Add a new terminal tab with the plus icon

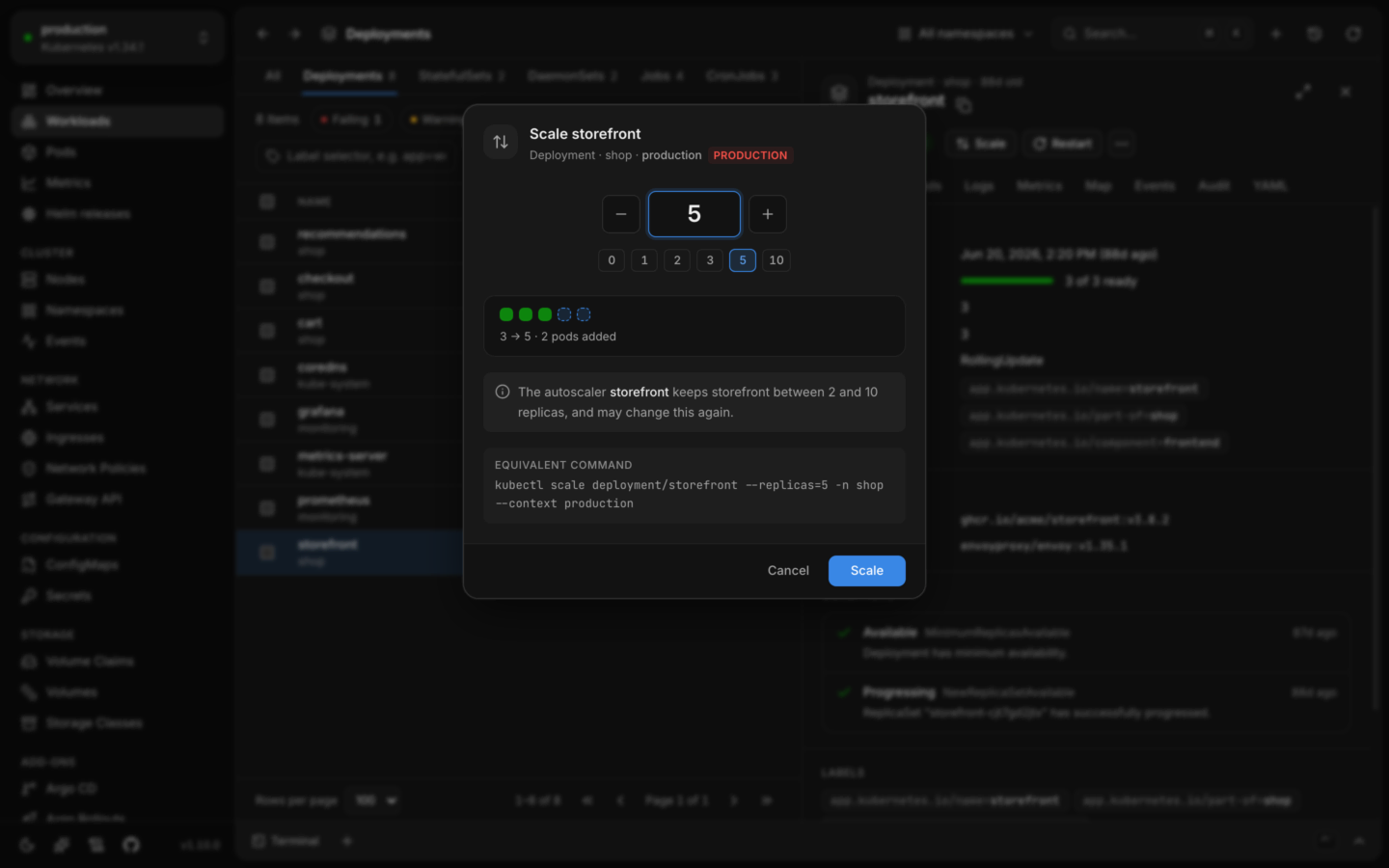coord(347,841)
